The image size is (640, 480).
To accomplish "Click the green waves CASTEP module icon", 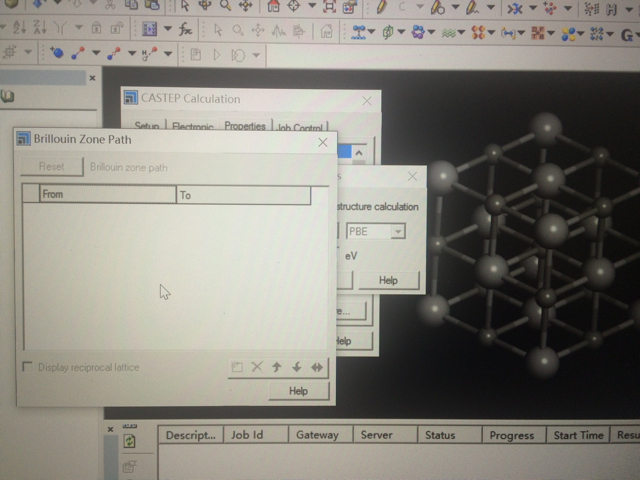I will pyautogui.click(x=449, y=33).
